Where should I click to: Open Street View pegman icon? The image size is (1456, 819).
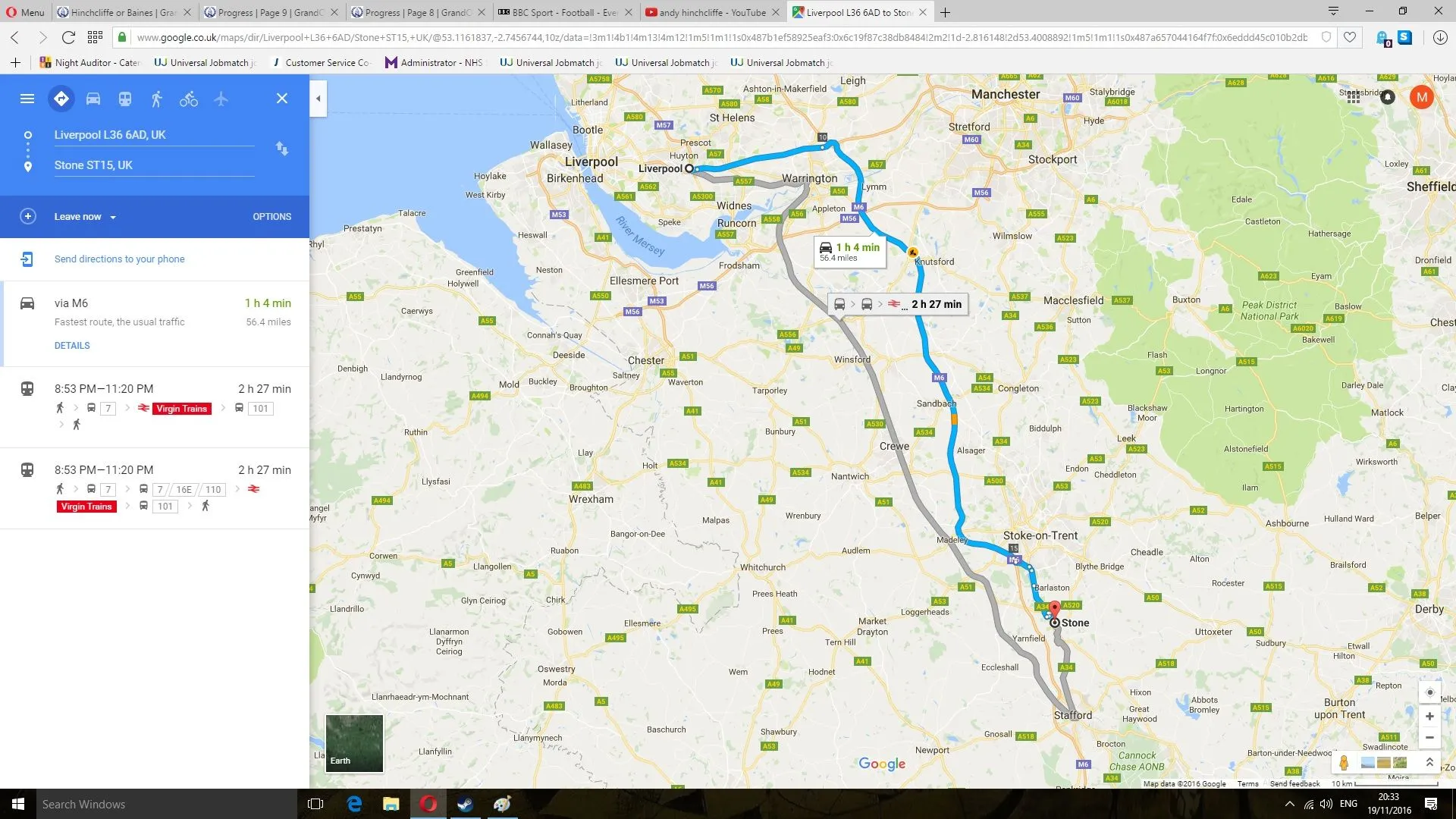click(x=1344, y=762)
